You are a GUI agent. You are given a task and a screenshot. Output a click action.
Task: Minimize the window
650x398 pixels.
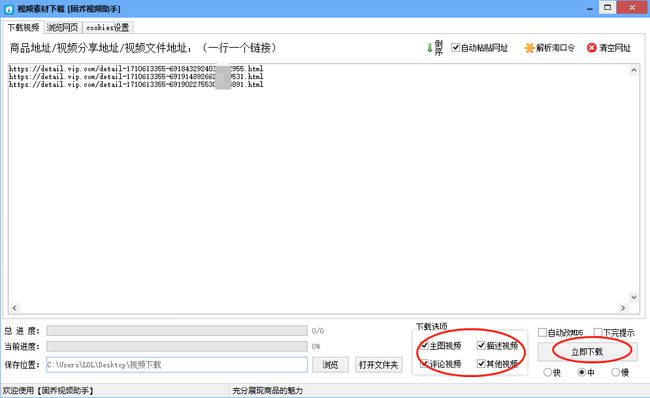coord(589,9)
